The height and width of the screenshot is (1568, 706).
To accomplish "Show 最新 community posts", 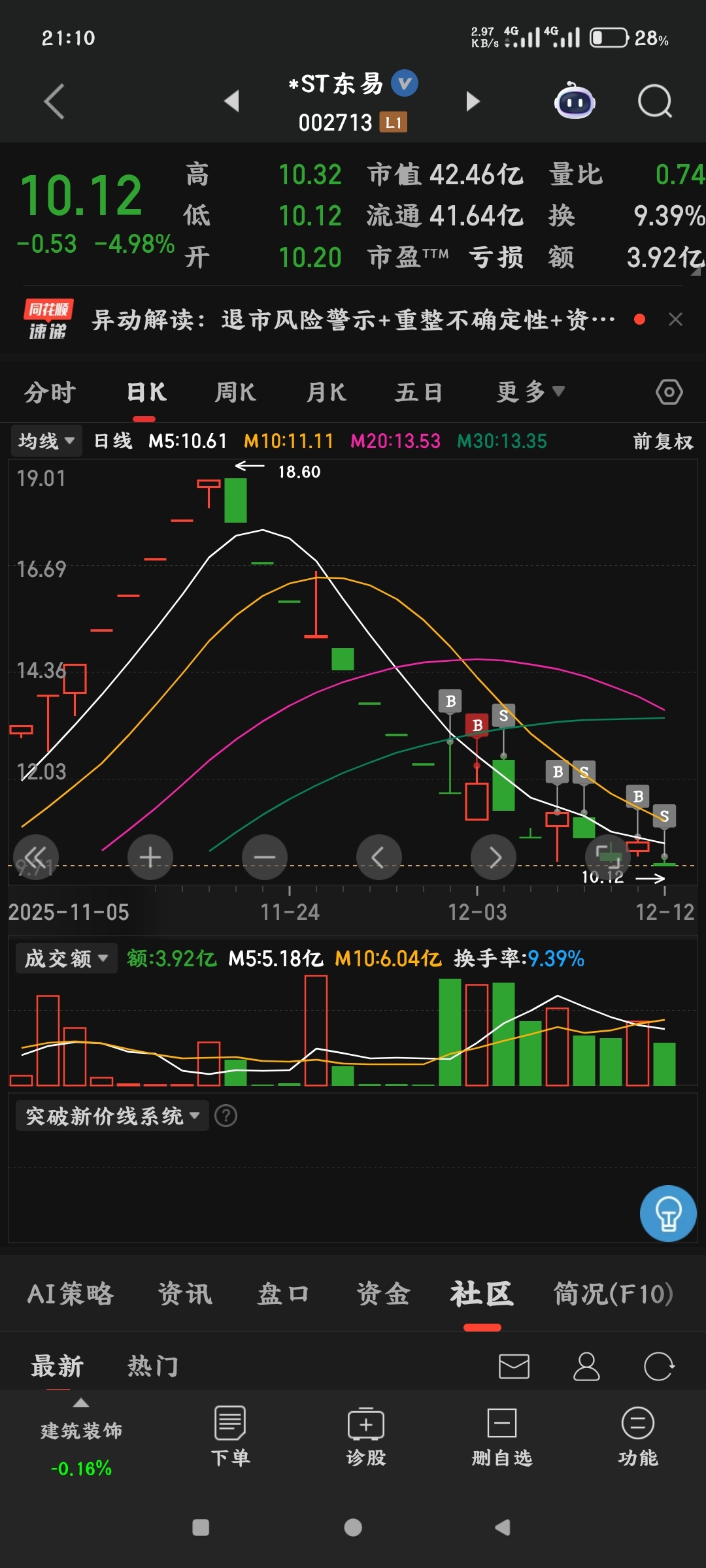I will (58, 1366).
